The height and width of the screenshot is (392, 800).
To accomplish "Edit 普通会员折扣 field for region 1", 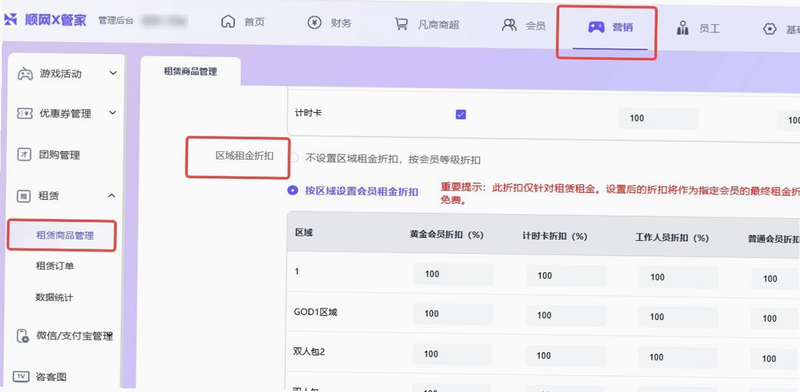I will pos(776,279).
